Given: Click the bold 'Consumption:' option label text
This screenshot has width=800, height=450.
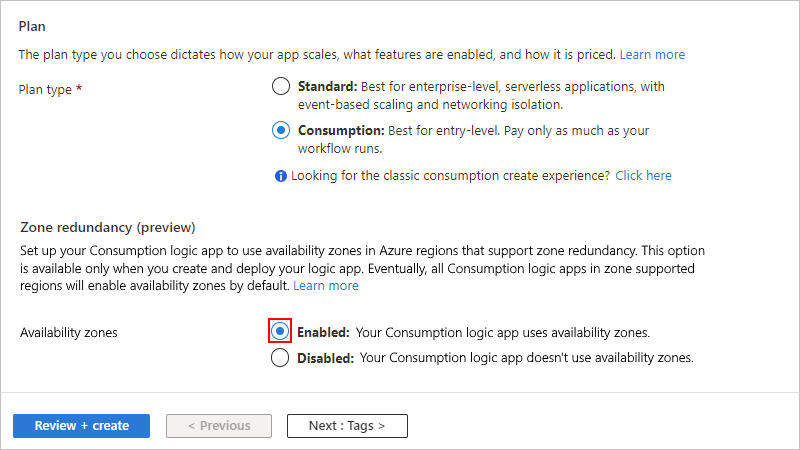Looking at the screenshot, I should click(x=341, y=131).
